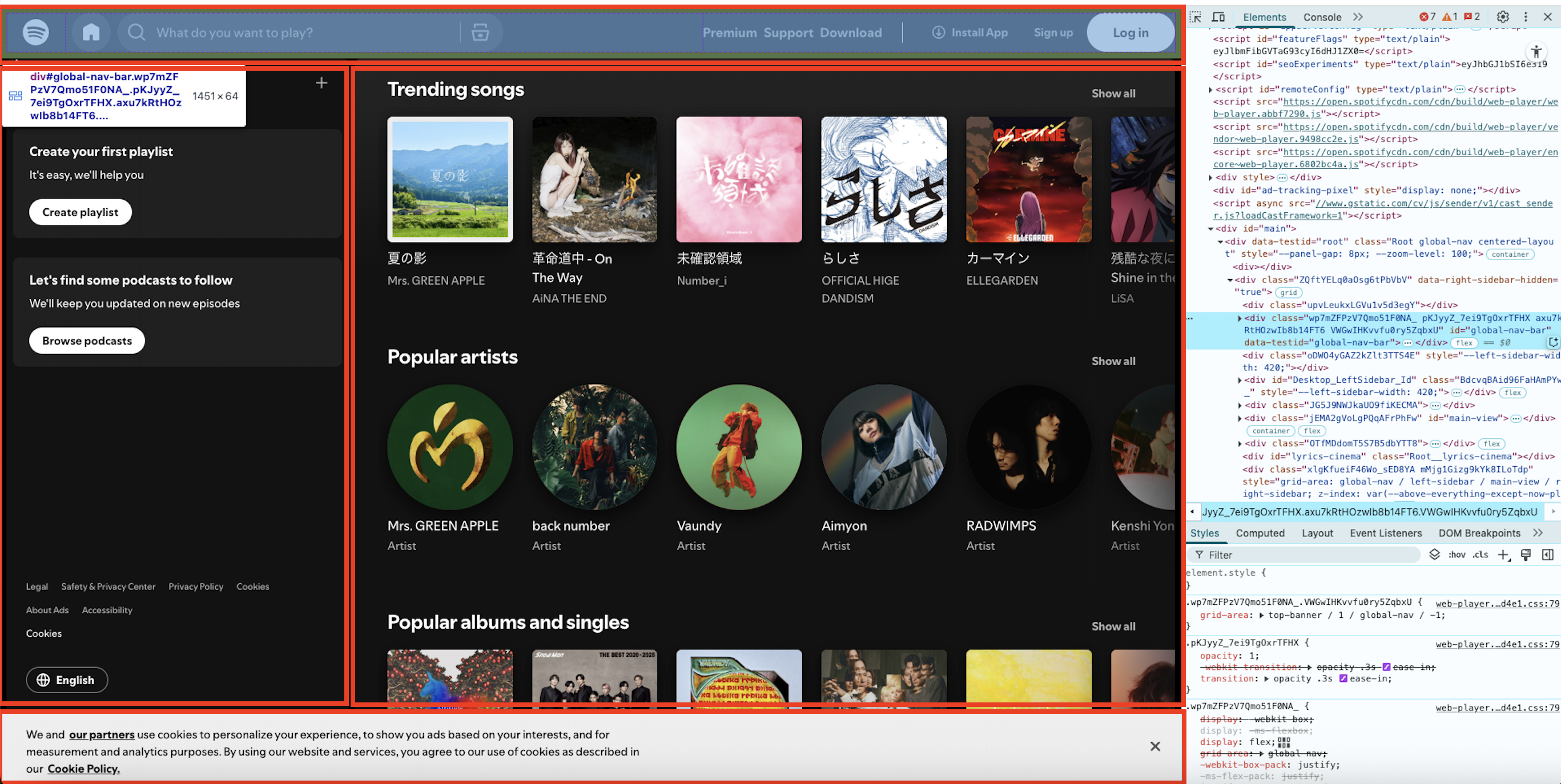Switch to the Computed tab
1561x784 pixels.
pos(1260,533)
